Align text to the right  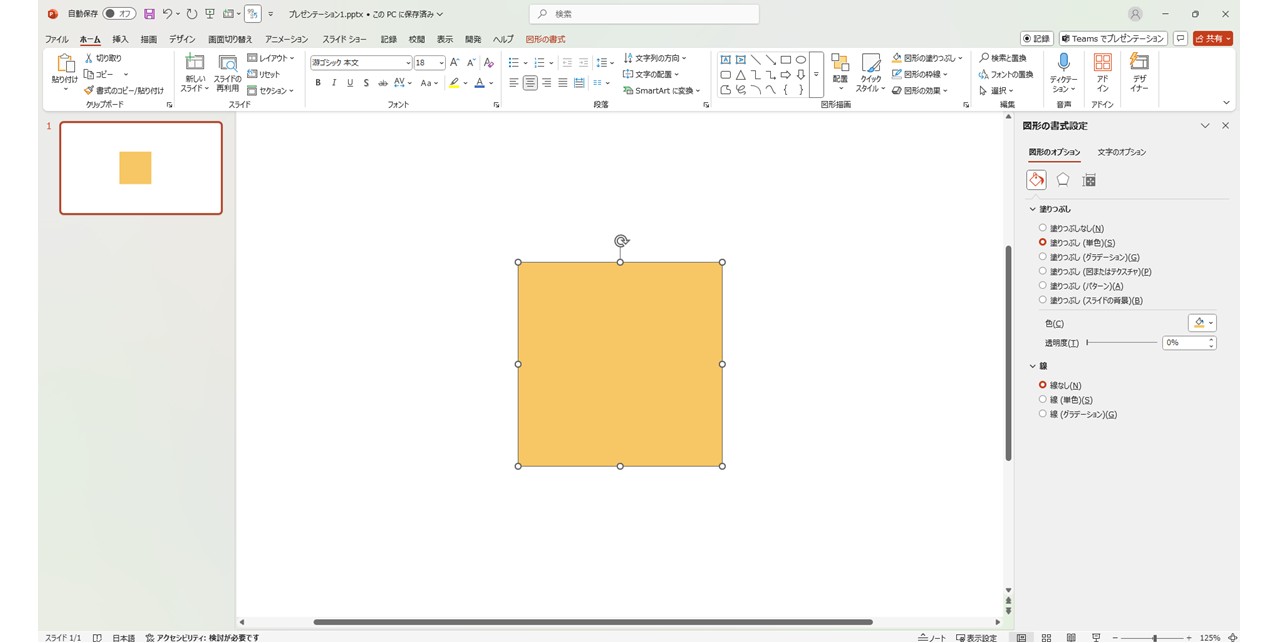pyautogui.click(x=546, y=83)
